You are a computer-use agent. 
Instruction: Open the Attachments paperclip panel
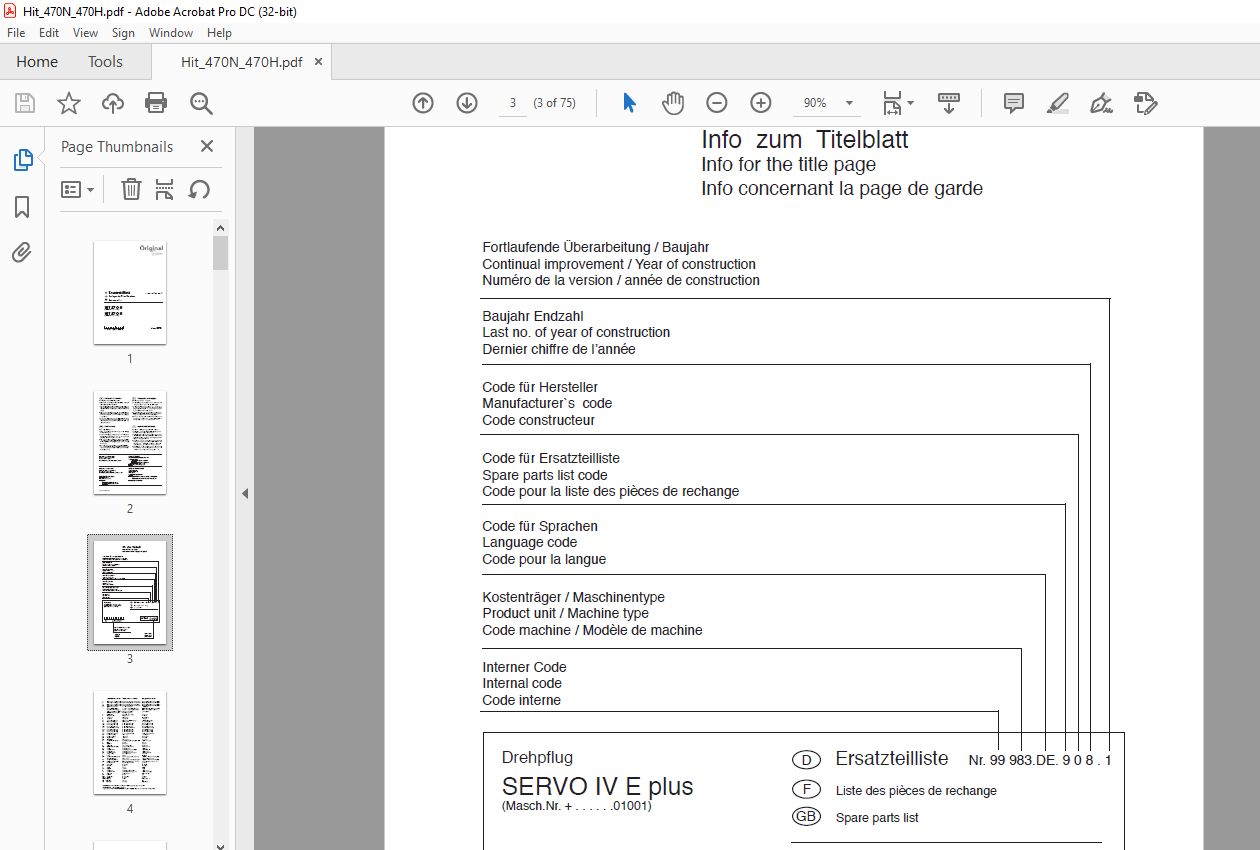point(22,252)
